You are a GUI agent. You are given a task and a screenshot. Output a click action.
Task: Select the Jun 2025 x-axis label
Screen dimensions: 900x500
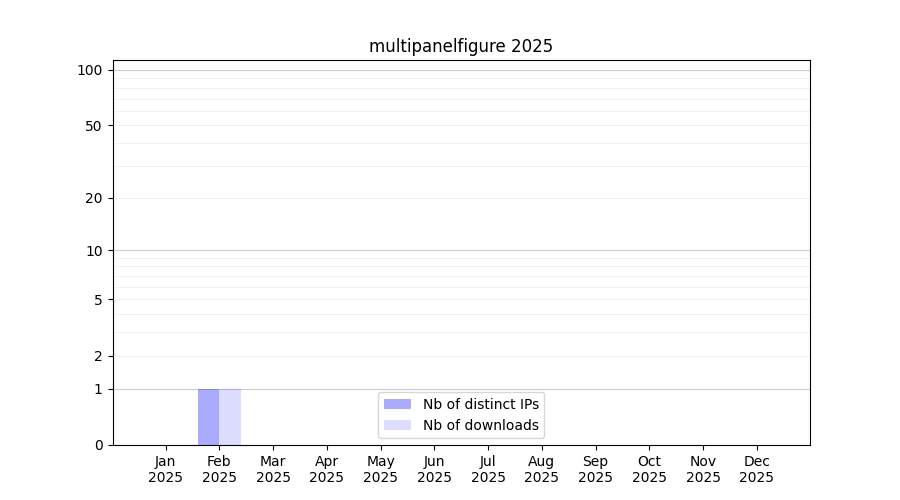pos(434,469)
